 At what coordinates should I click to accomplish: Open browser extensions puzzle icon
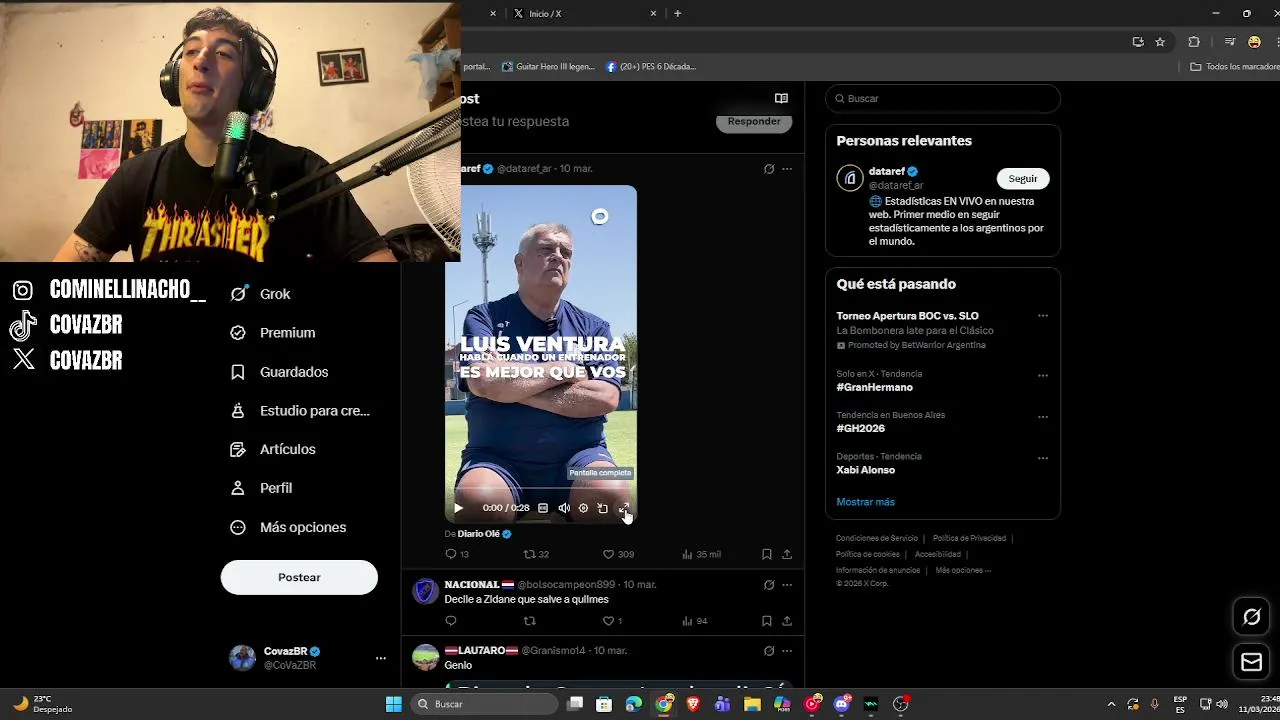[1194, 42]
